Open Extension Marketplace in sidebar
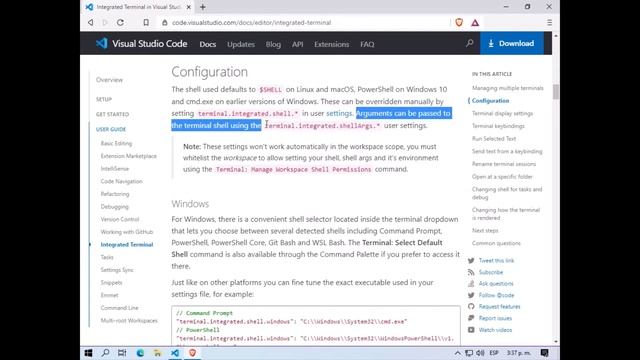The height and width of the screenshot is (360, 640). 129,156
